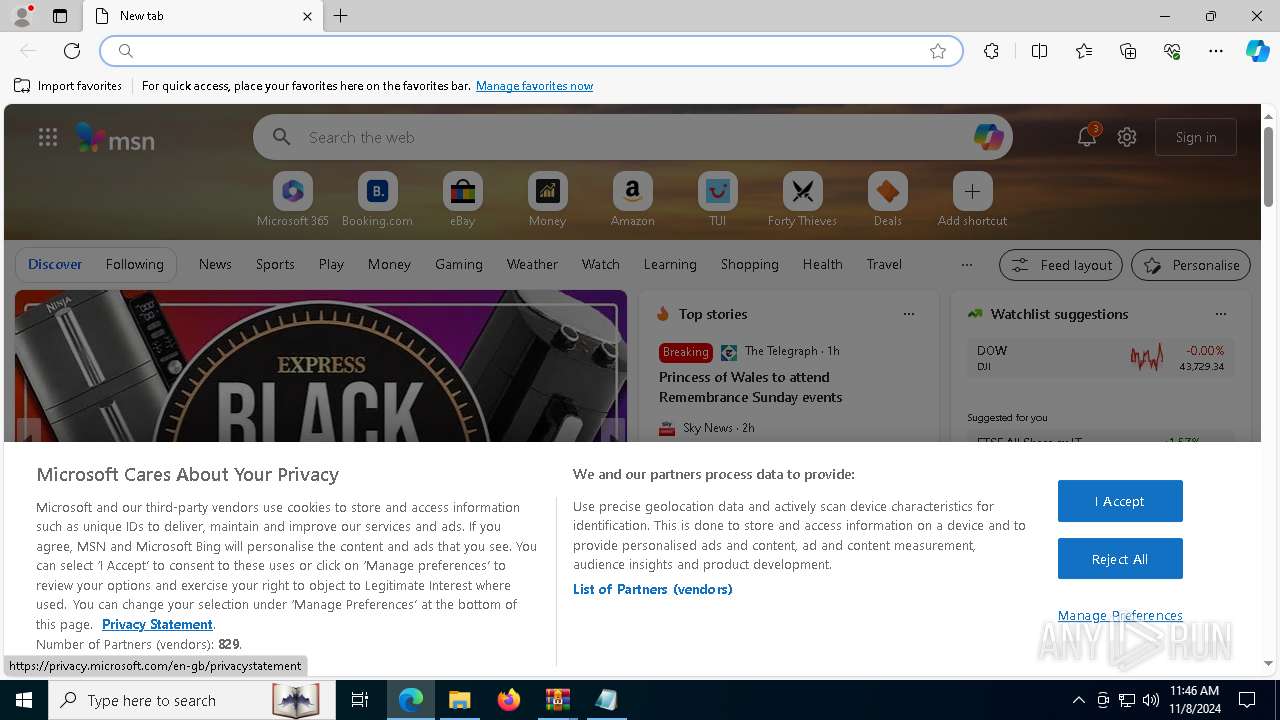The width and height of the screenshot is (1280, 720).
Task: Open List of Partners (vendors) link
Action: coord(653,589)
